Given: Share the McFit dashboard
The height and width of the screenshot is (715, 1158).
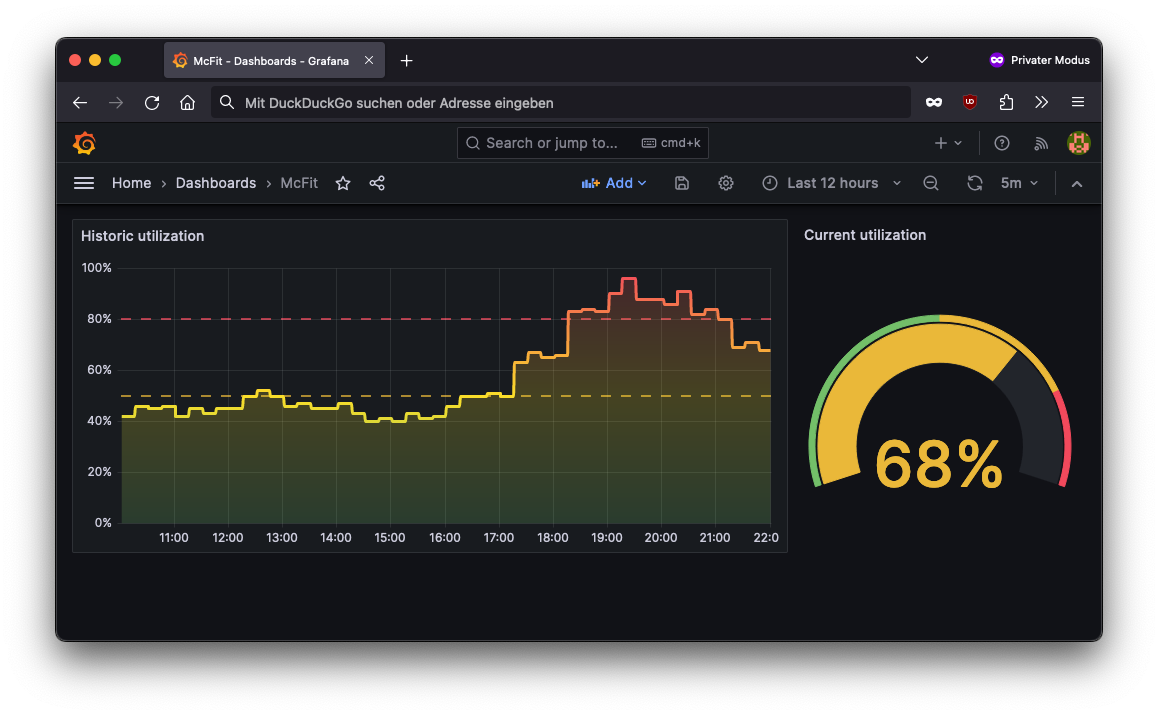Looking at the screenshot, I should (377, 183).
